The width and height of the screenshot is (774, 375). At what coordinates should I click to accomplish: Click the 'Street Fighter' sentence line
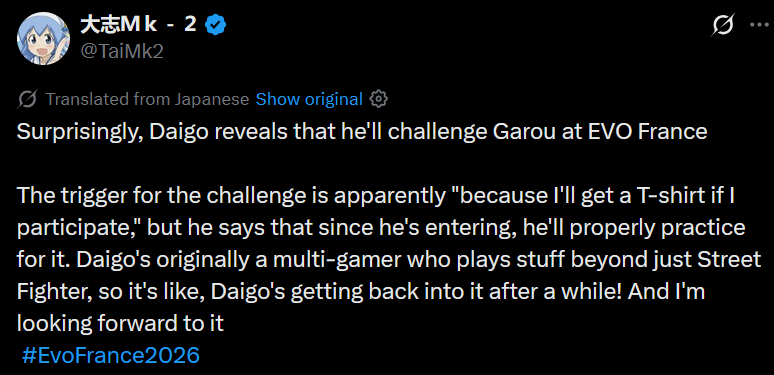click(388, 260)
